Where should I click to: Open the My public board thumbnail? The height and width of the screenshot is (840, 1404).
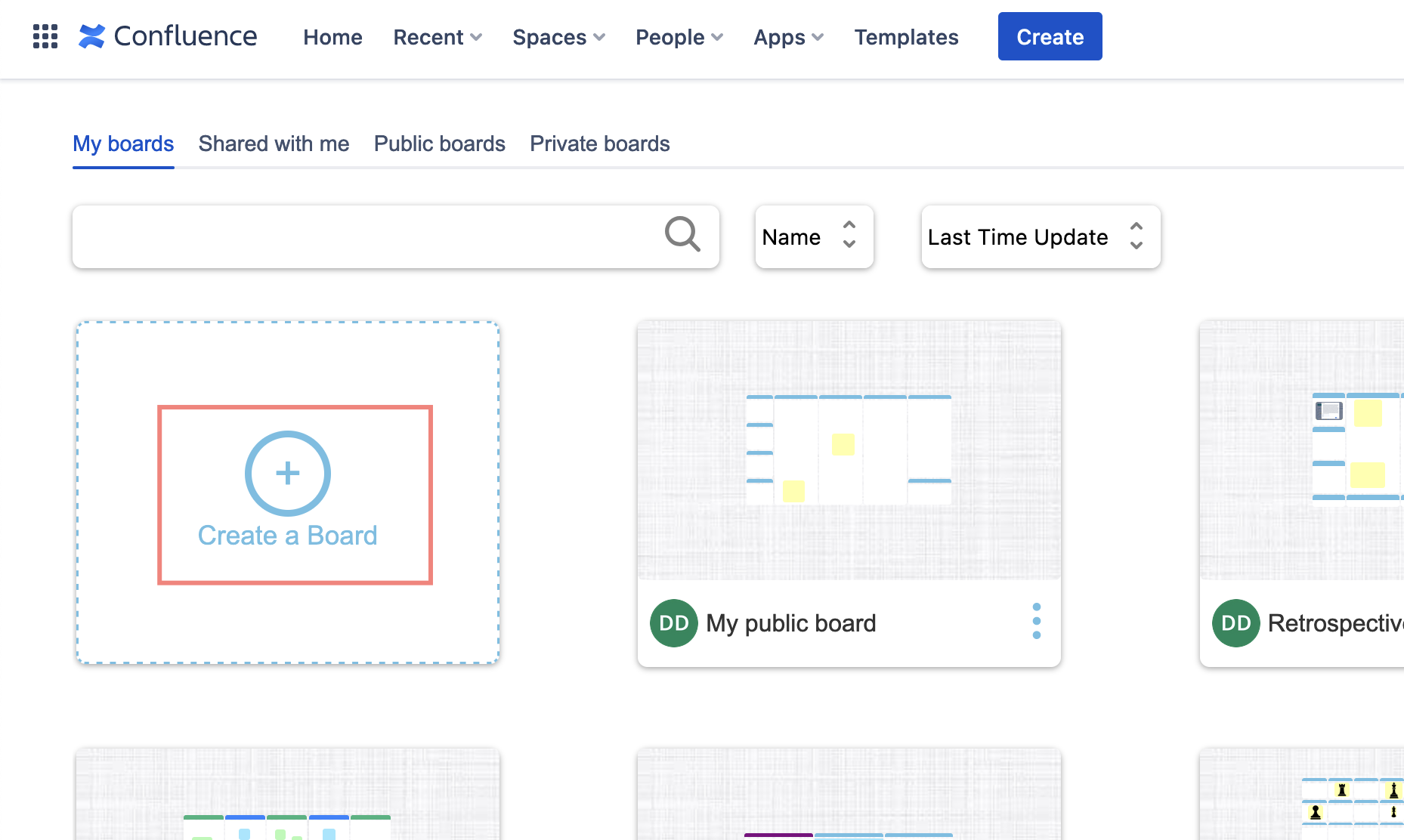849,450
